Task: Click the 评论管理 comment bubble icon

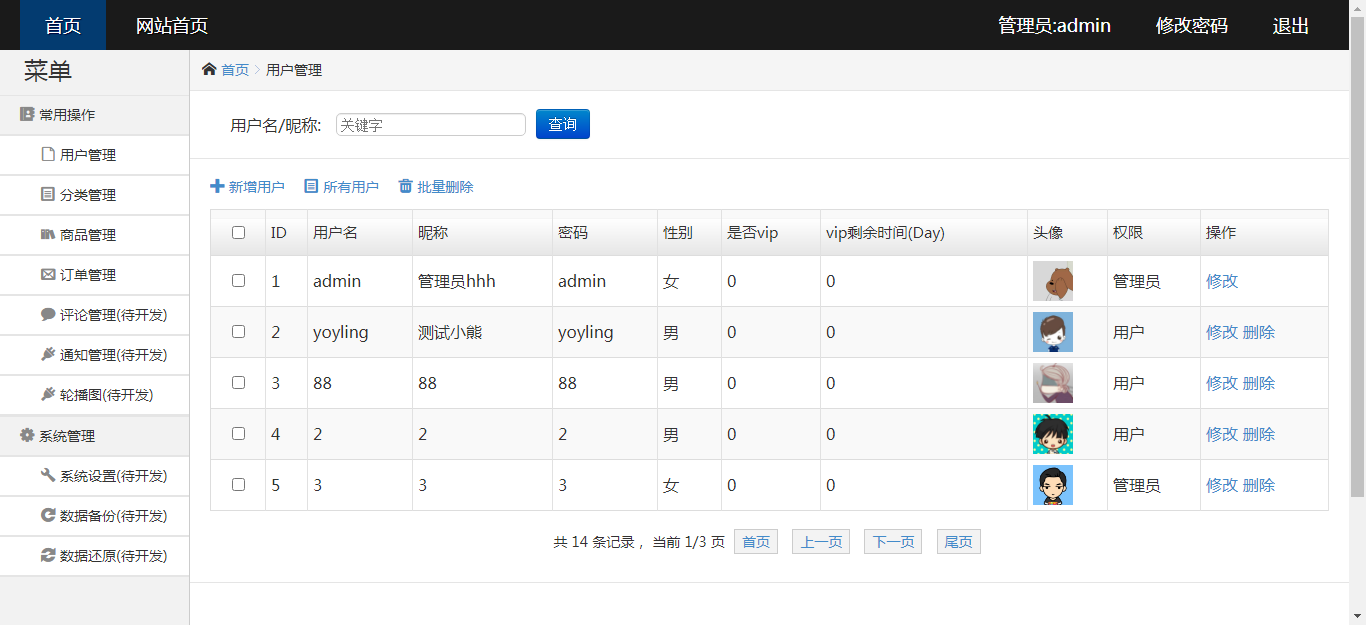Action: tap(48, 314)
